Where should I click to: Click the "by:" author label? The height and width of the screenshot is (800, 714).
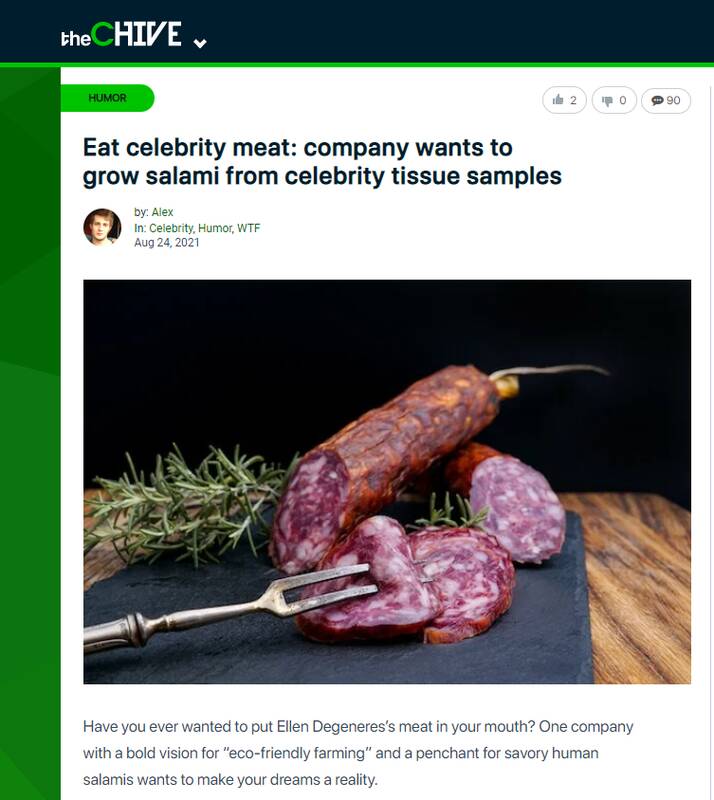[x=140, y=213]
